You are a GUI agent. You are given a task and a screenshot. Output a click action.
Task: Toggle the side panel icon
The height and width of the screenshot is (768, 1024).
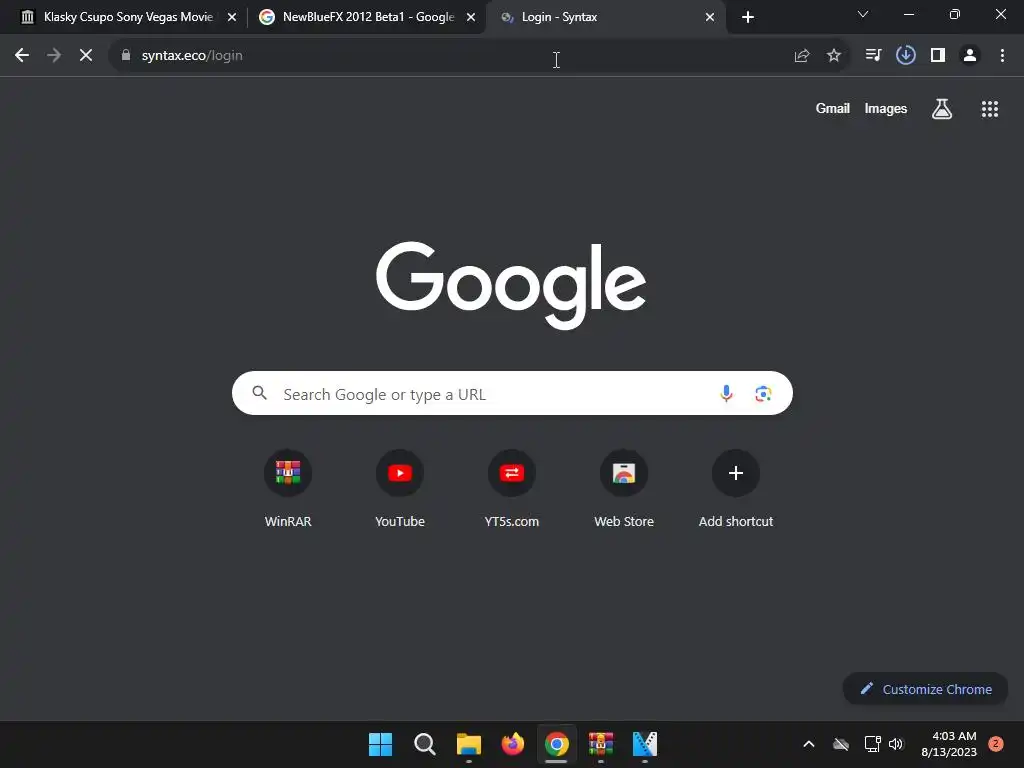pyautogui.click(x=938, y=56)
